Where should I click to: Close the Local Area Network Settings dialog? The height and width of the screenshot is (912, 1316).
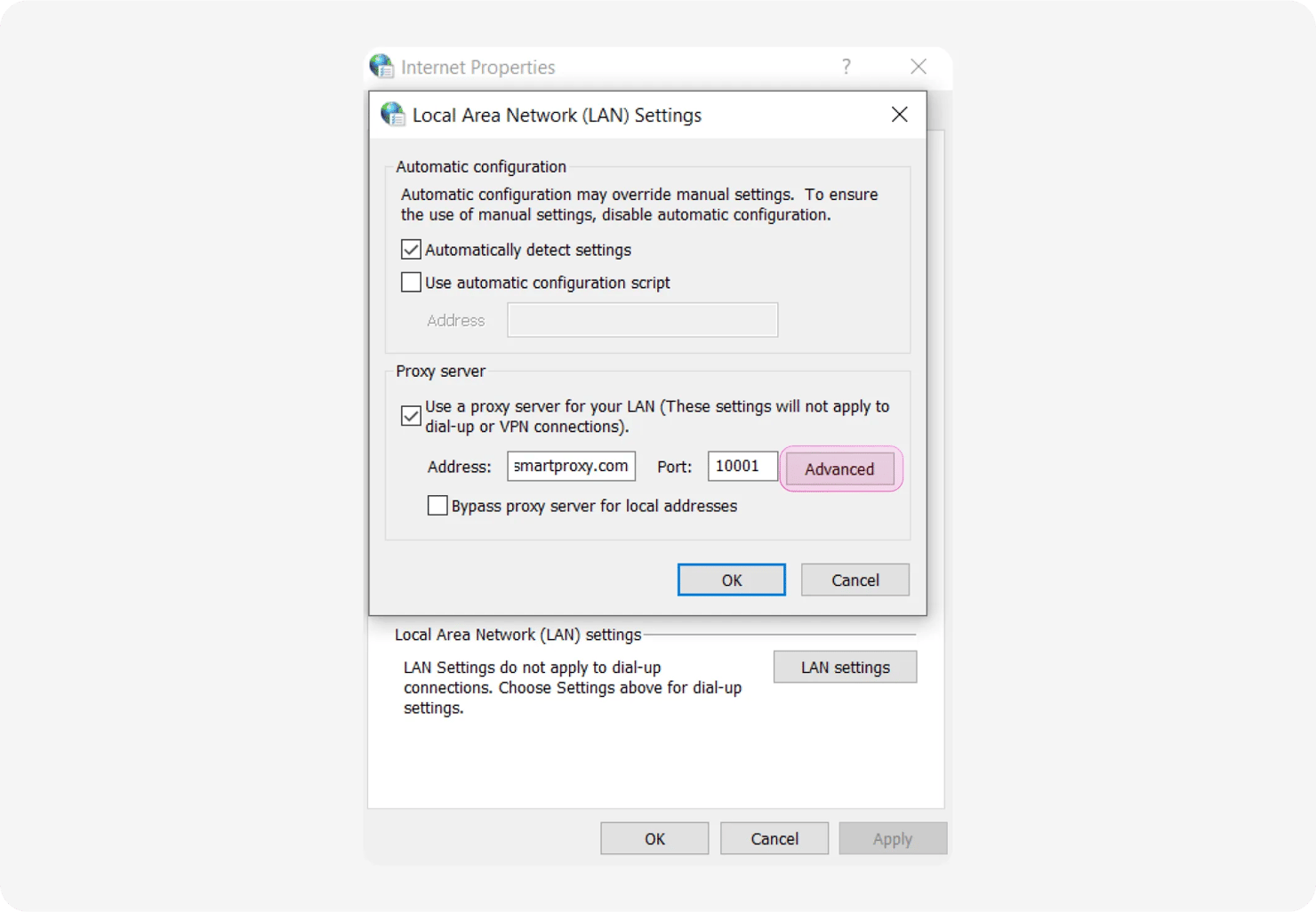(x=899, y=115)
